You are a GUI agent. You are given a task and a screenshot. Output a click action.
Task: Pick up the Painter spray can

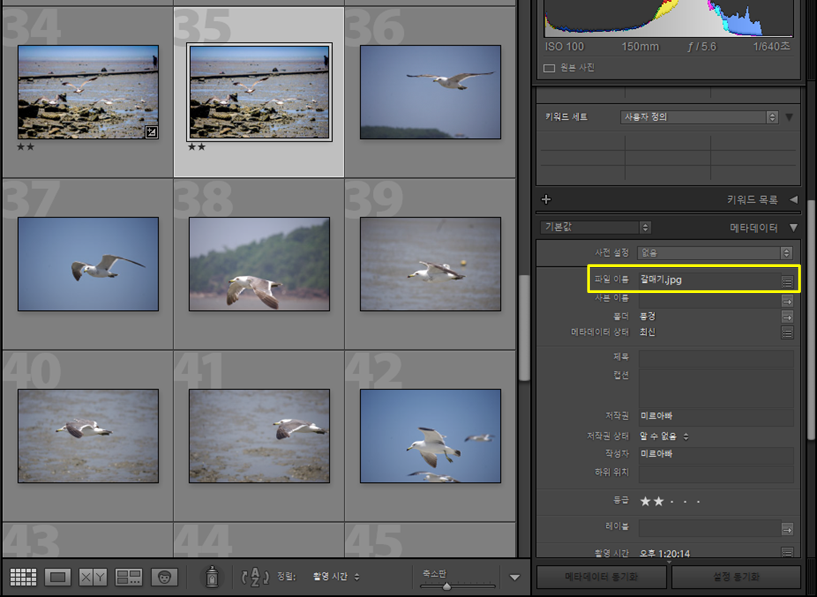[x=212, y=576]
